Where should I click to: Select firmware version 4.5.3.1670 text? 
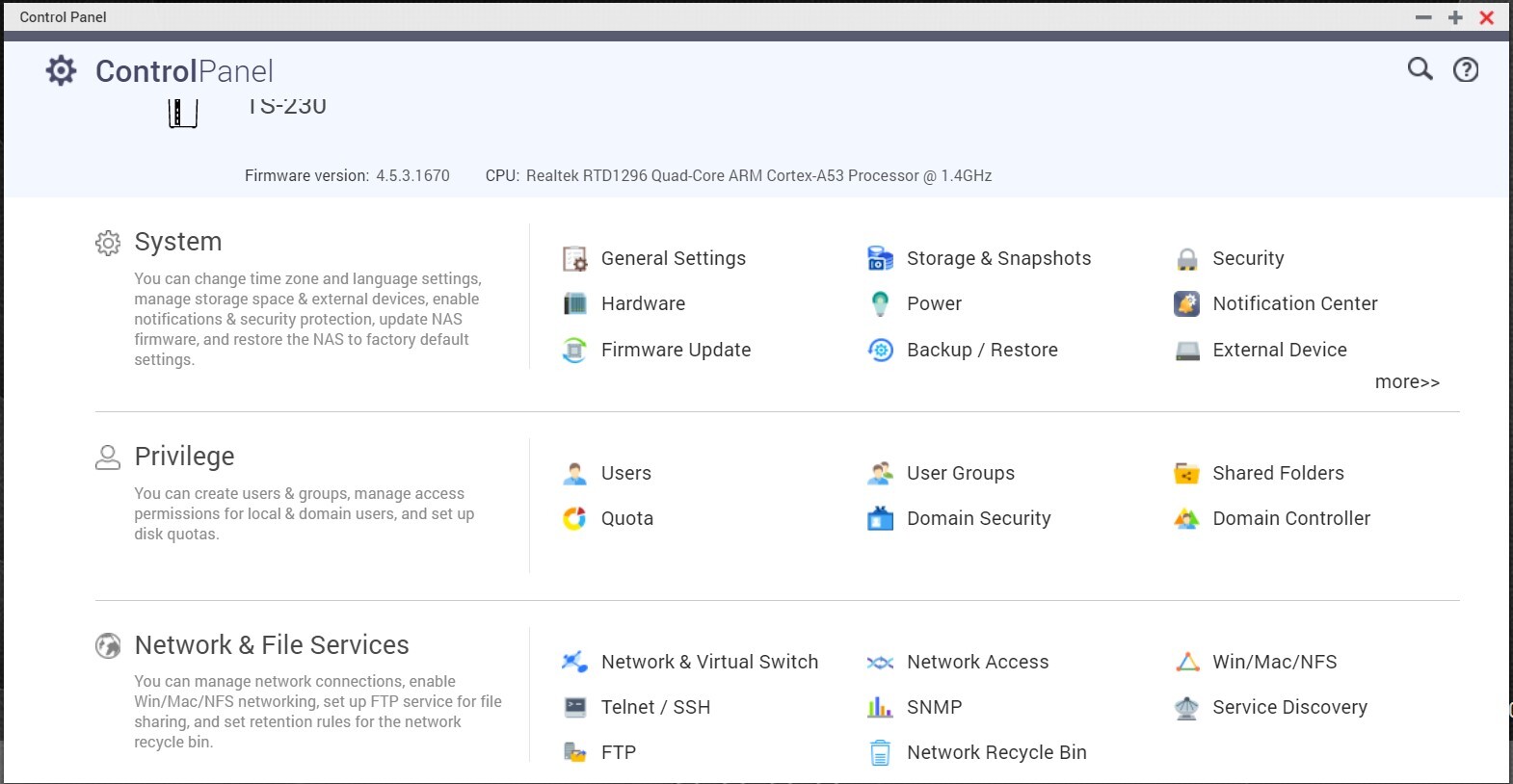[412, 175]
